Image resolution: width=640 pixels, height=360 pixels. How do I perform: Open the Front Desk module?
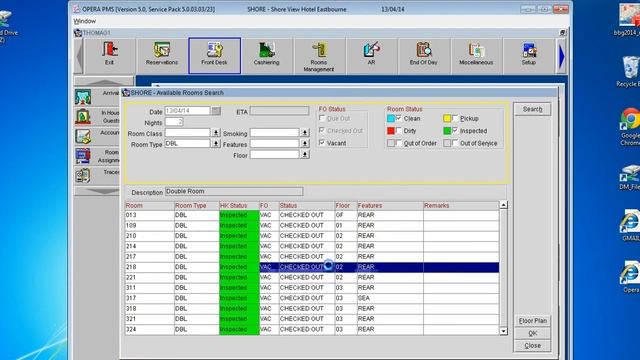(214, 56)
